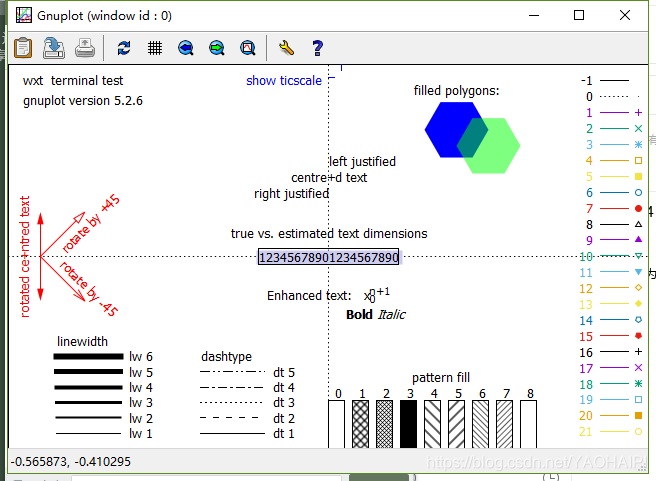This screenshot has height=481, width=656.
Task: Click the crosshatched pattern fill 1 bar
Action: click(360, 424)
